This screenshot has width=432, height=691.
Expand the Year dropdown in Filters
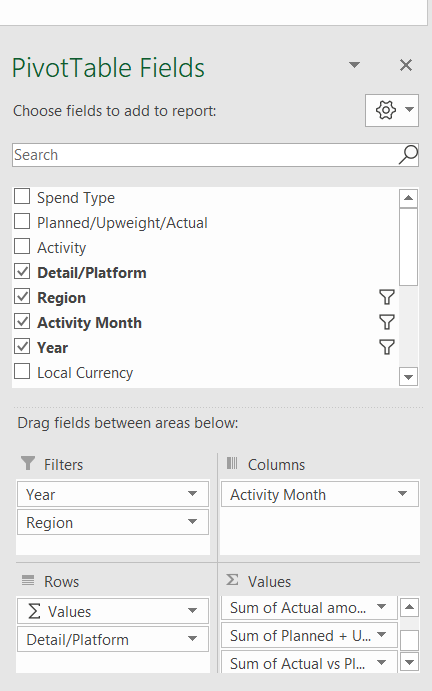pos(192,494)
